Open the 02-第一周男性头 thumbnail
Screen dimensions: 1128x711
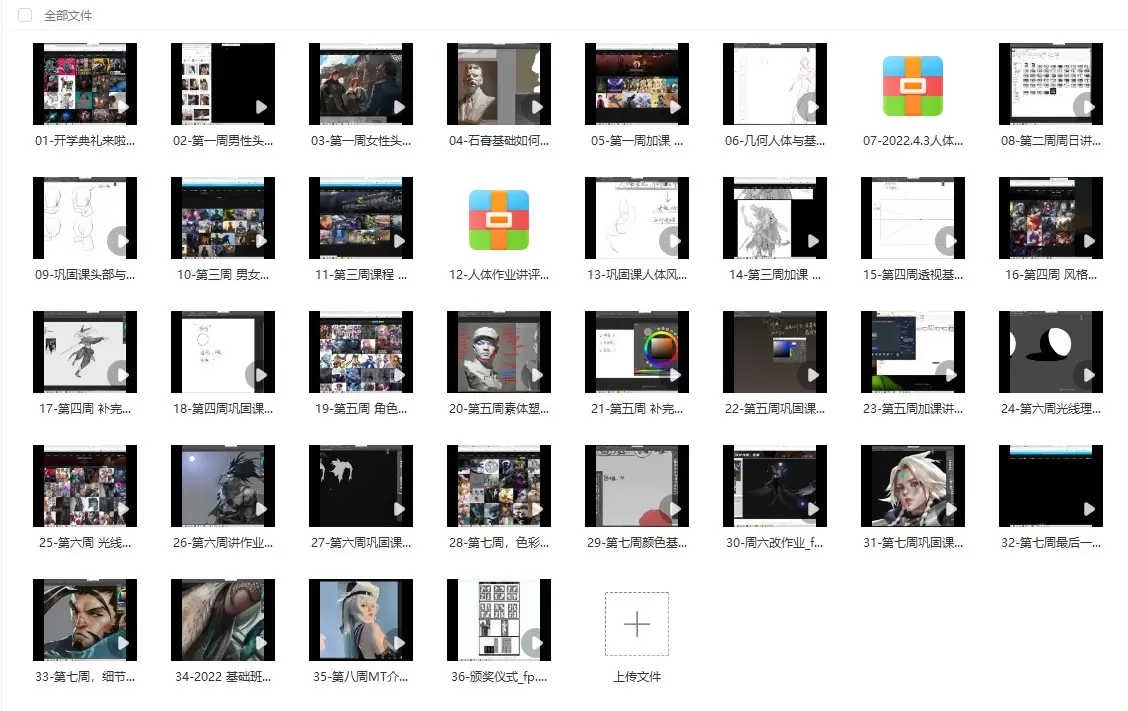(222, 84)
